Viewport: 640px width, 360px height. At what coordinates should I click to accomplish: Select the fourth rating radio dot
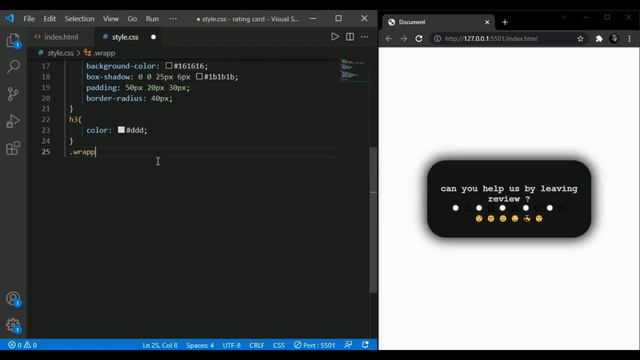526,208
